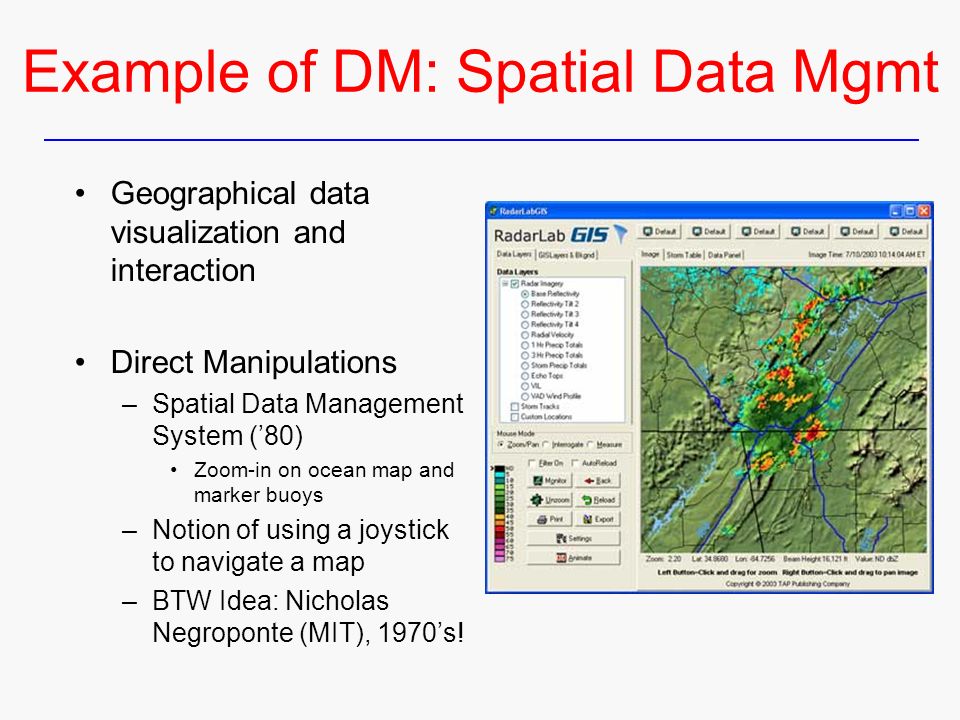Select the VIL radio option

click(x=525, y=386)
